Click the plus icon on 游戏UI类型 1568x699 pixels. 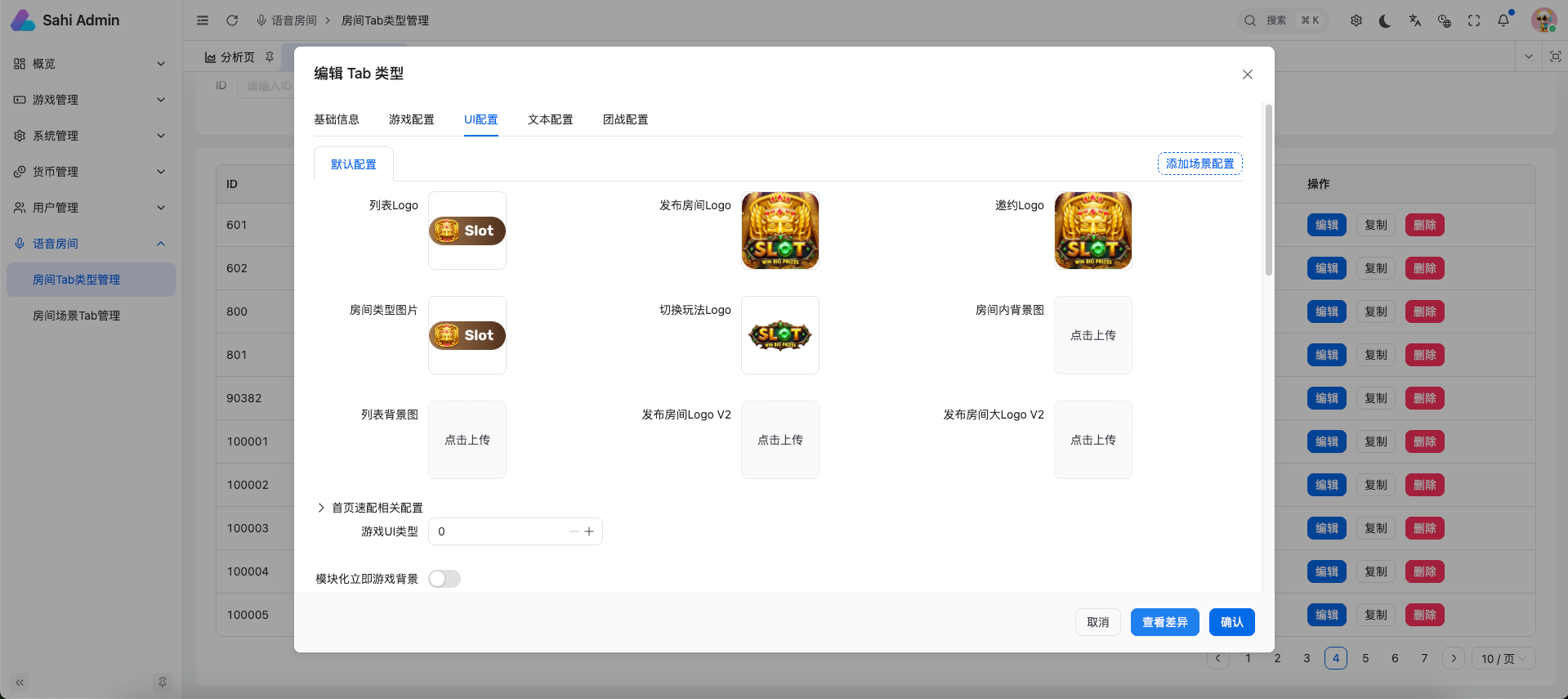tap(589, 531)
